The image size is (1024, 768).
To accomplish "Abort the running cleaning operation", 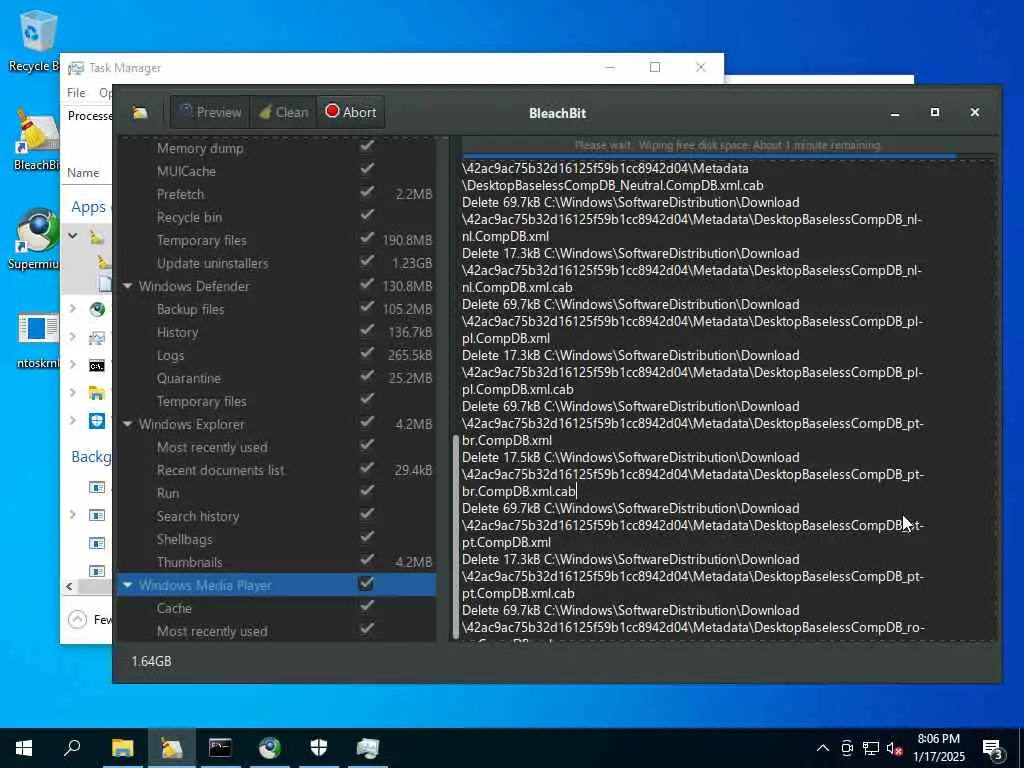I will 351,112.
